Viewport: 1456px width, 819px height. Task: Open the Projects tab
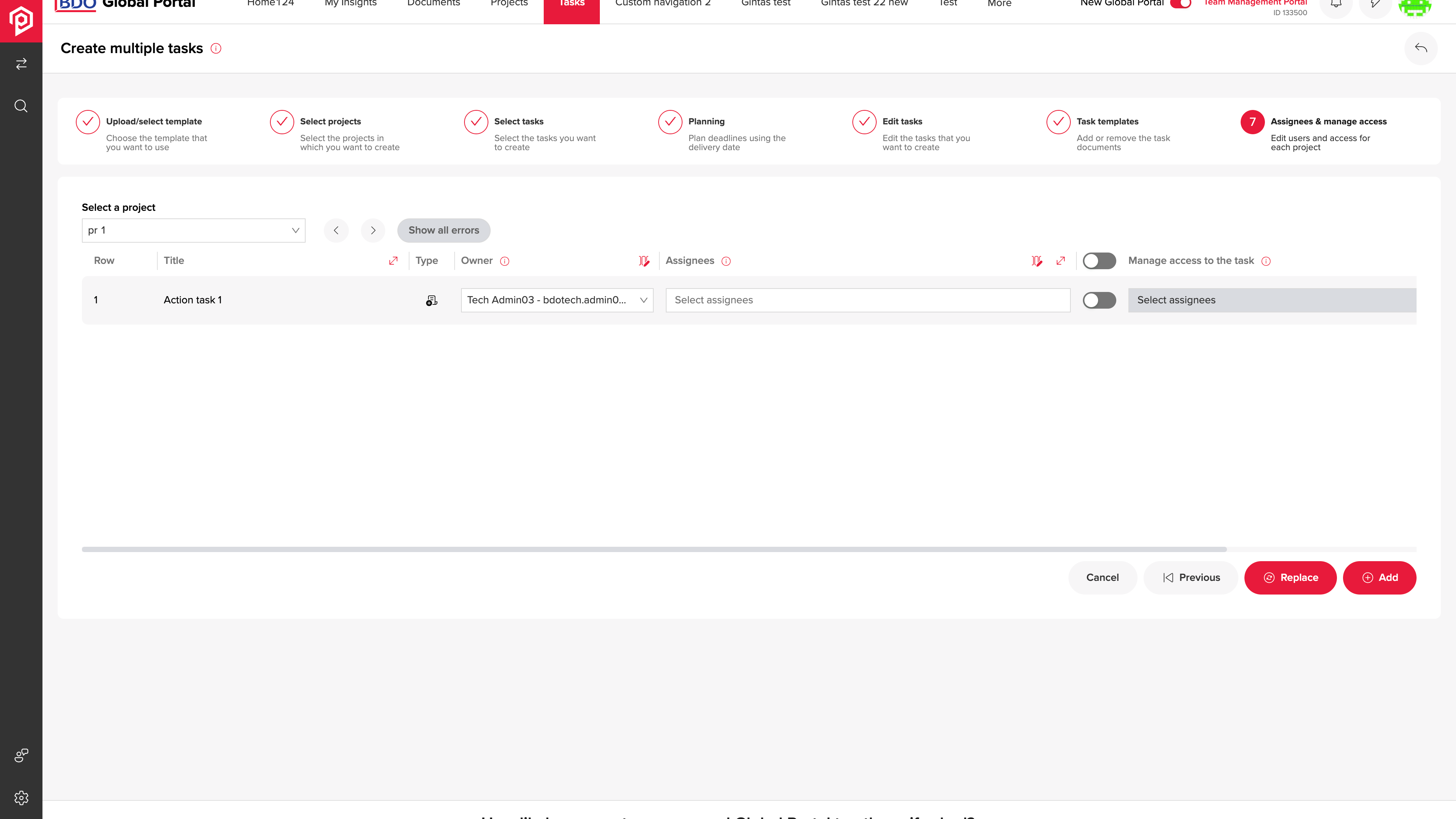pos(509,4)
